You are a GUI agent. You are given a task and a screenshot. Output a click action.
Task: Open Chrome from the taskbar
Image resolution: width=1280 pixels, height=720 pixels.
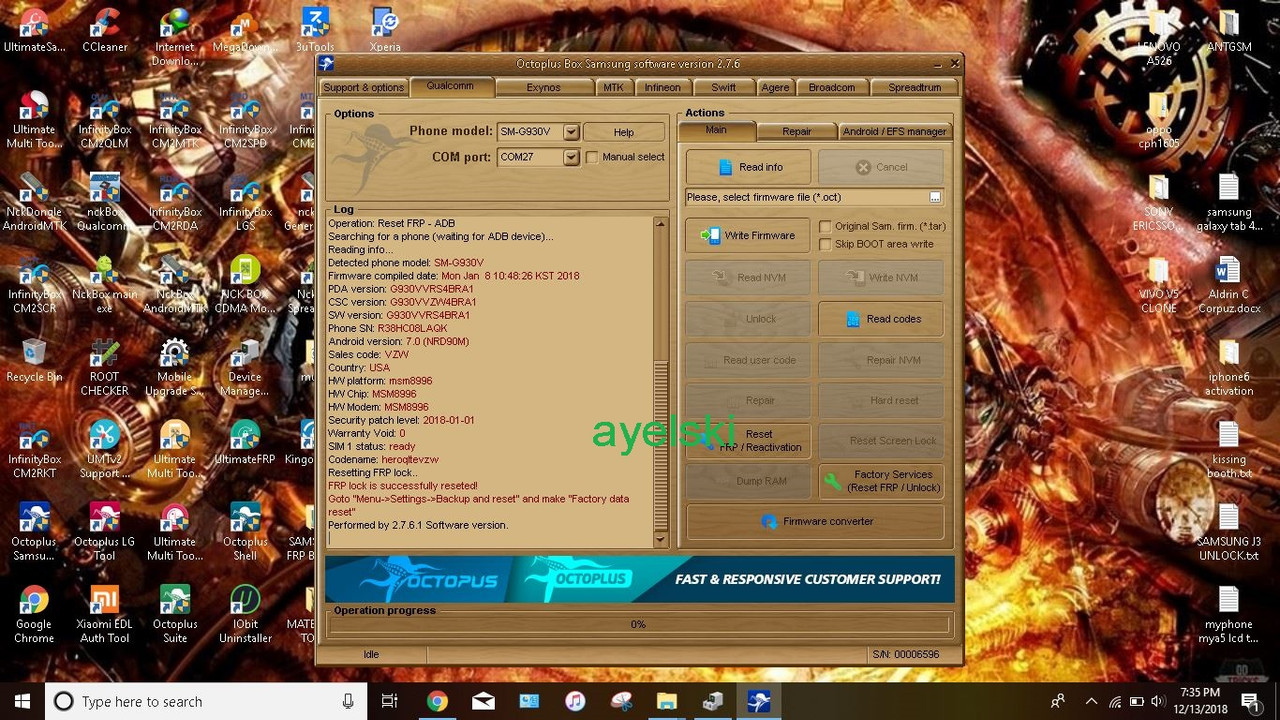pos(437,702)
